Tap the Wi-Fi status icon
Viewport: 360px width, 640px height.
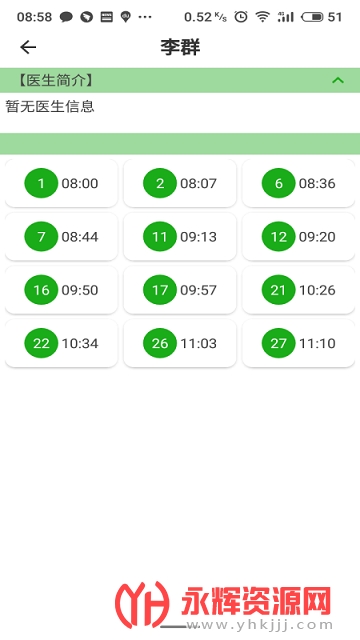pos(262,17)
